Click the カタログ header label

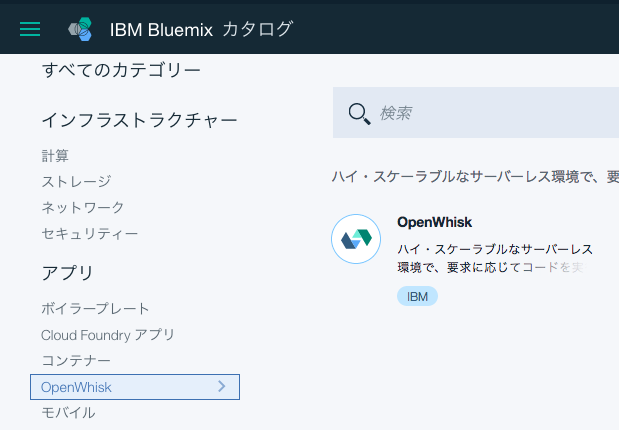tap(257, 29)
